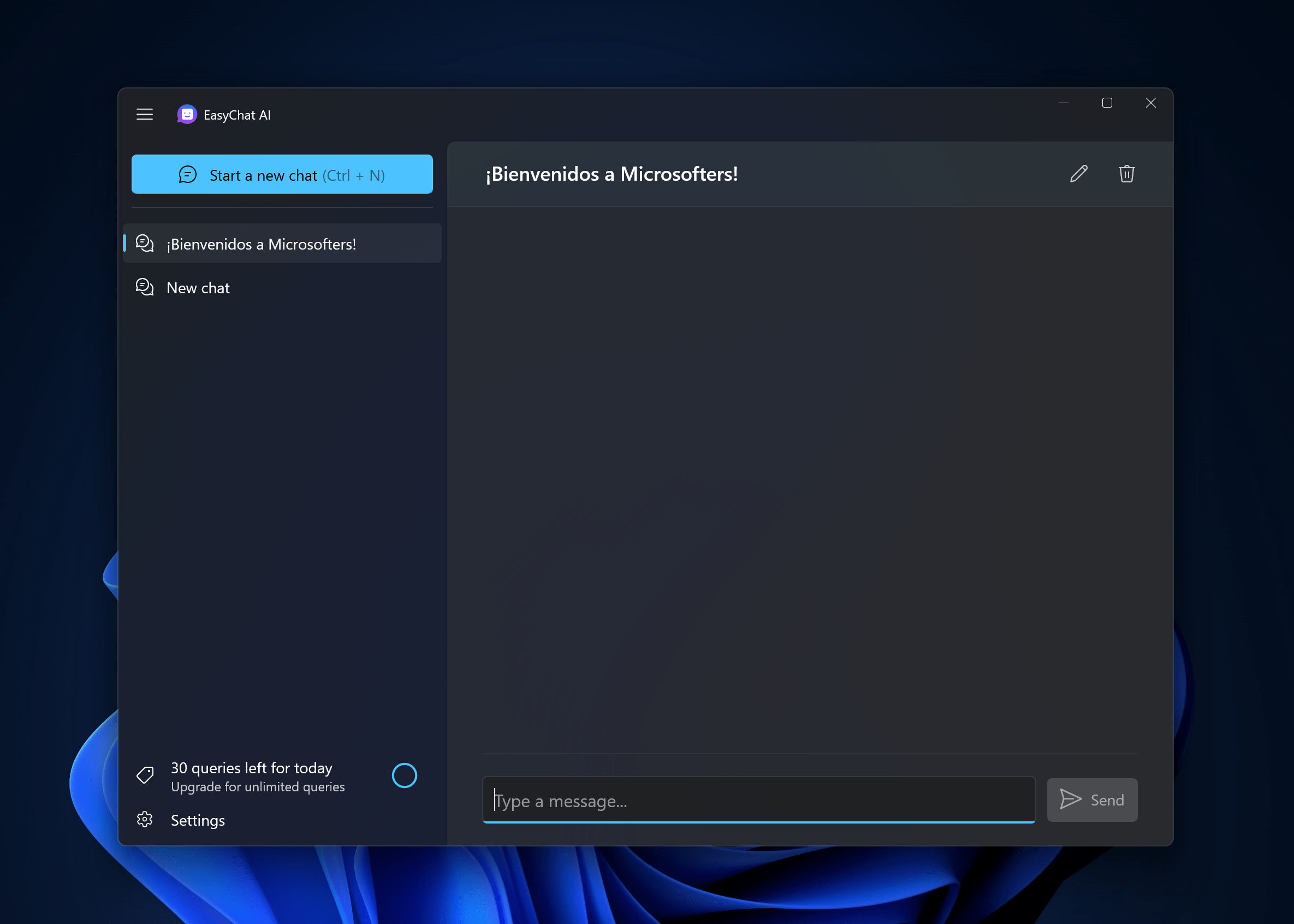Delete the chat using the trash icon
This screenshot has width=1294, height=924.
point(1126,174)
